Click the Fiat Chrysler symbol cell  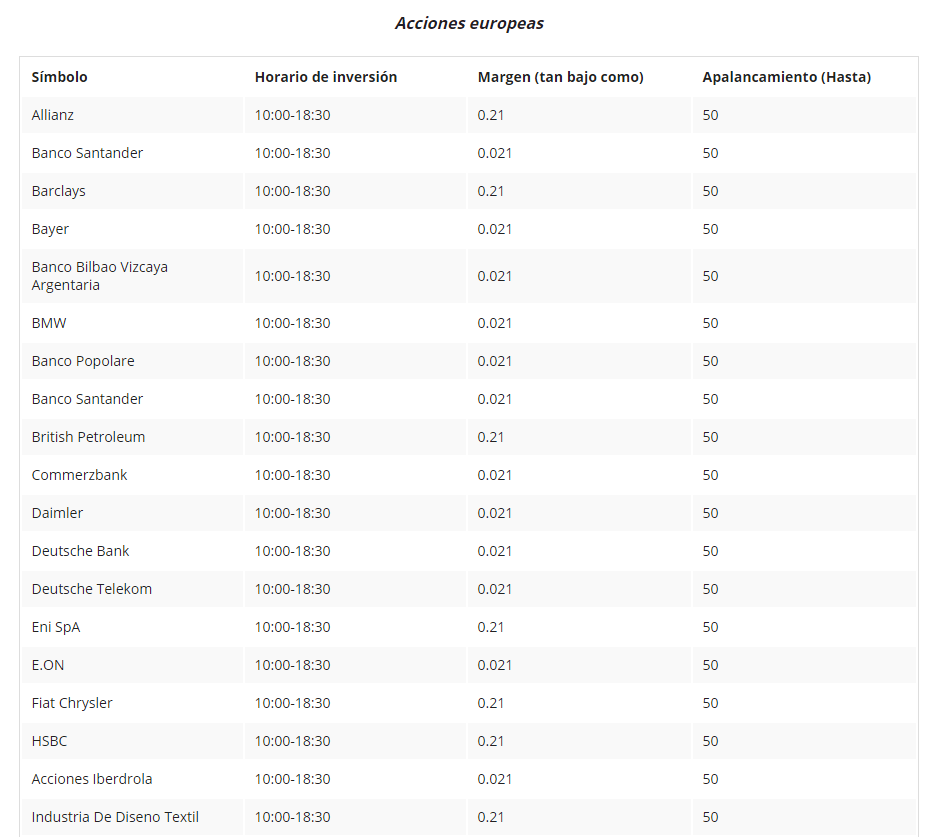(x=72, y=703)
